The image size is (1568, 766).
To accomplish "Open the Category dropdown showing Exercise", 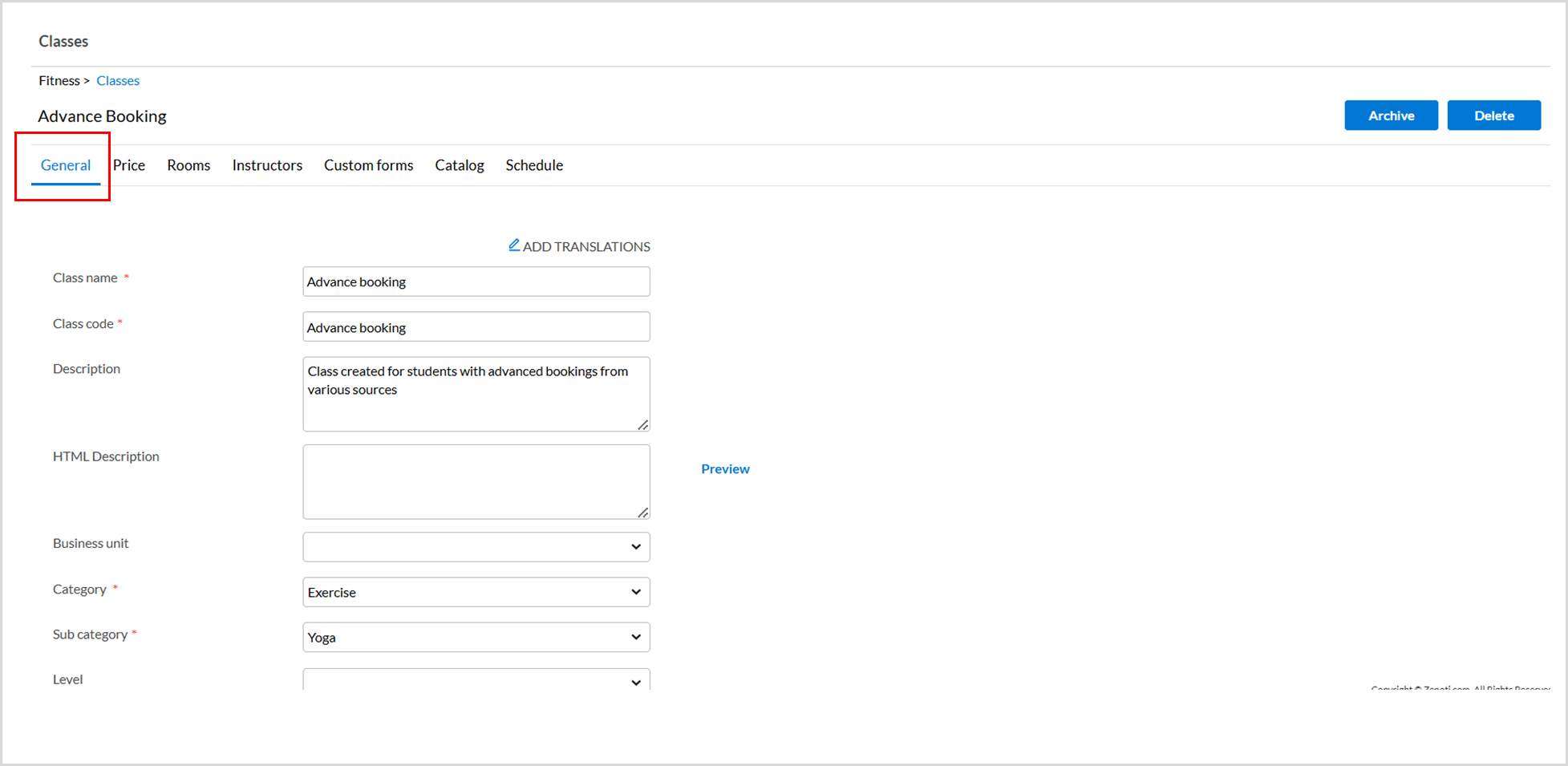I will coord(476,592).
